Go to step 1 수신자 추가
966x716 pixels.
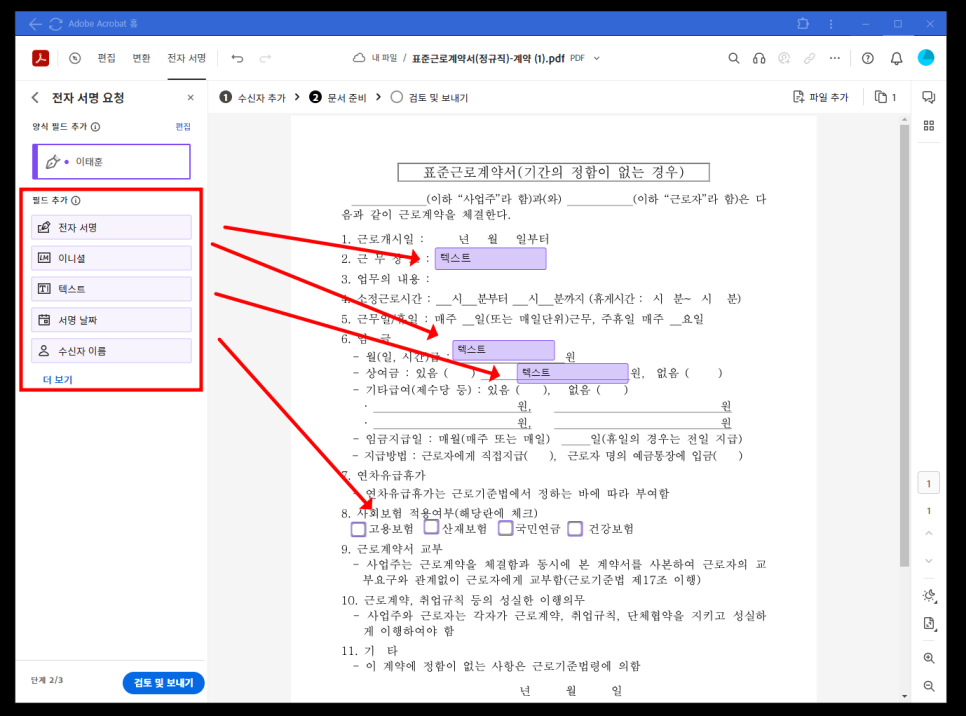pos(254,97)
